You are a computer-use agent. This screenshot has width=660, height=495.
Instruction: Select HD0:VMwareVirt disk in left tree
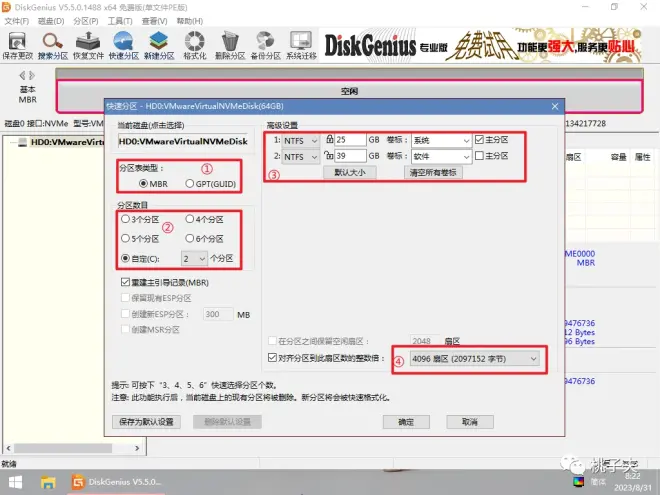pos(67,142)
